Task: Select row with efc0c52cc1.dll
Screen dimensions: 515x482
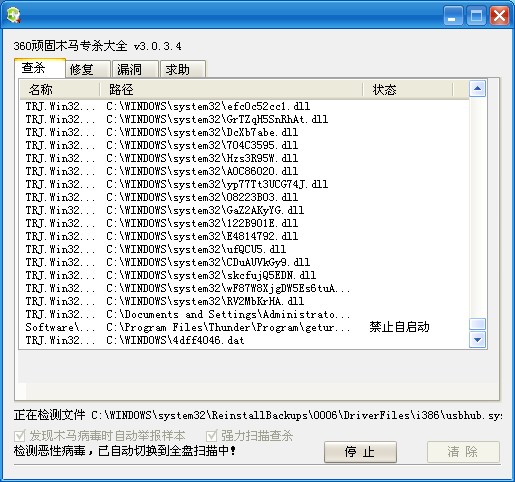Action: [x=244, y=106]
